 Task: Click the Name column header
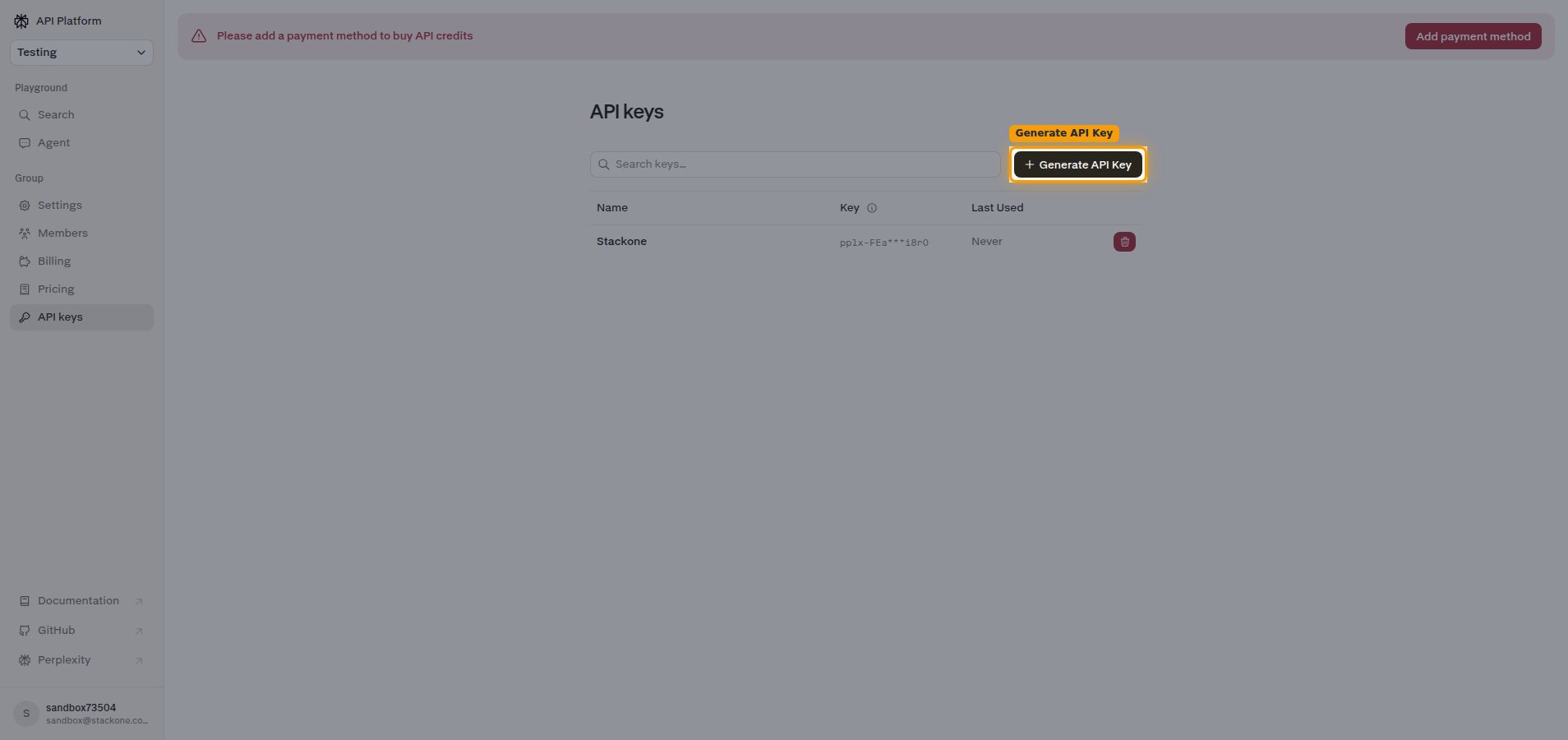pos(611,208)
